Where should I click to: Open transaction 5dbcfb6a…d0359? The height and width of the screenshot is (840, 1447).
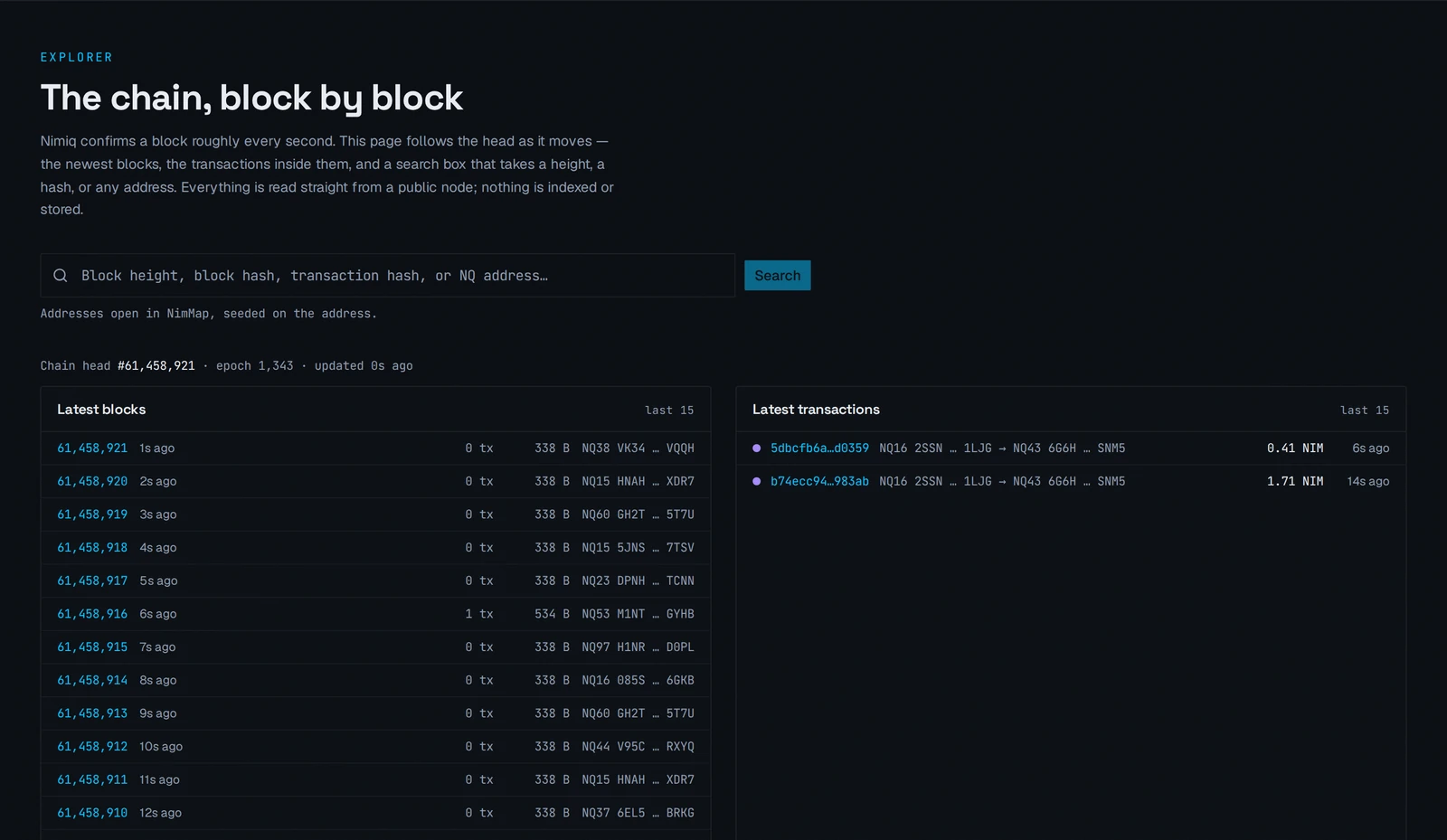click(x=819, y=448)
